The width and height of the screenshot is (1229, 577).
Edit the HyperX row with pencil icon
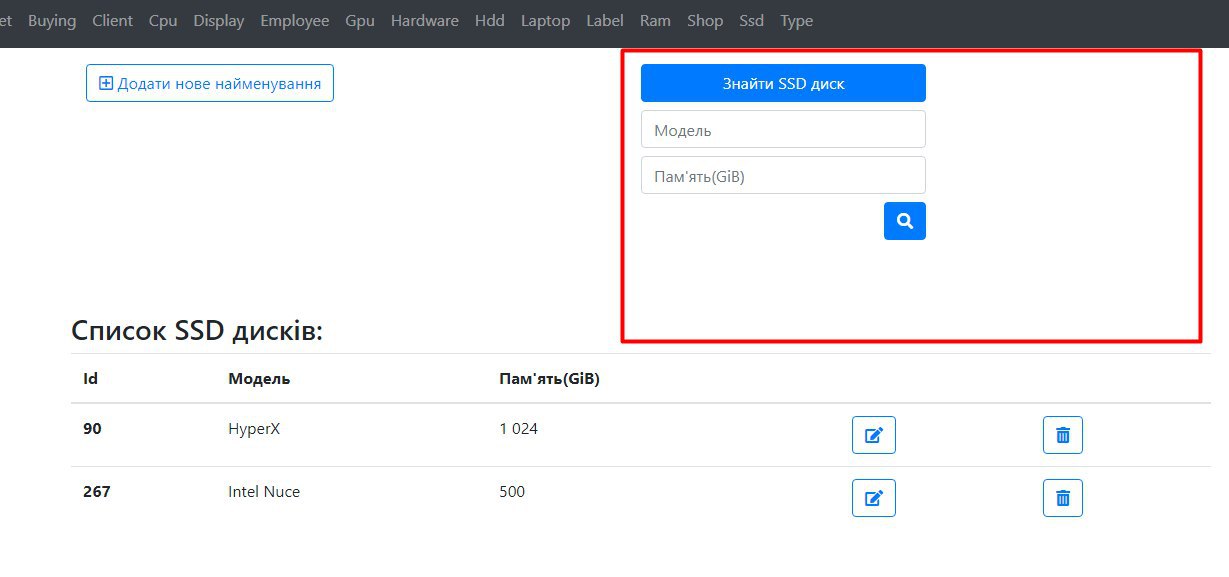click(873, 435)
